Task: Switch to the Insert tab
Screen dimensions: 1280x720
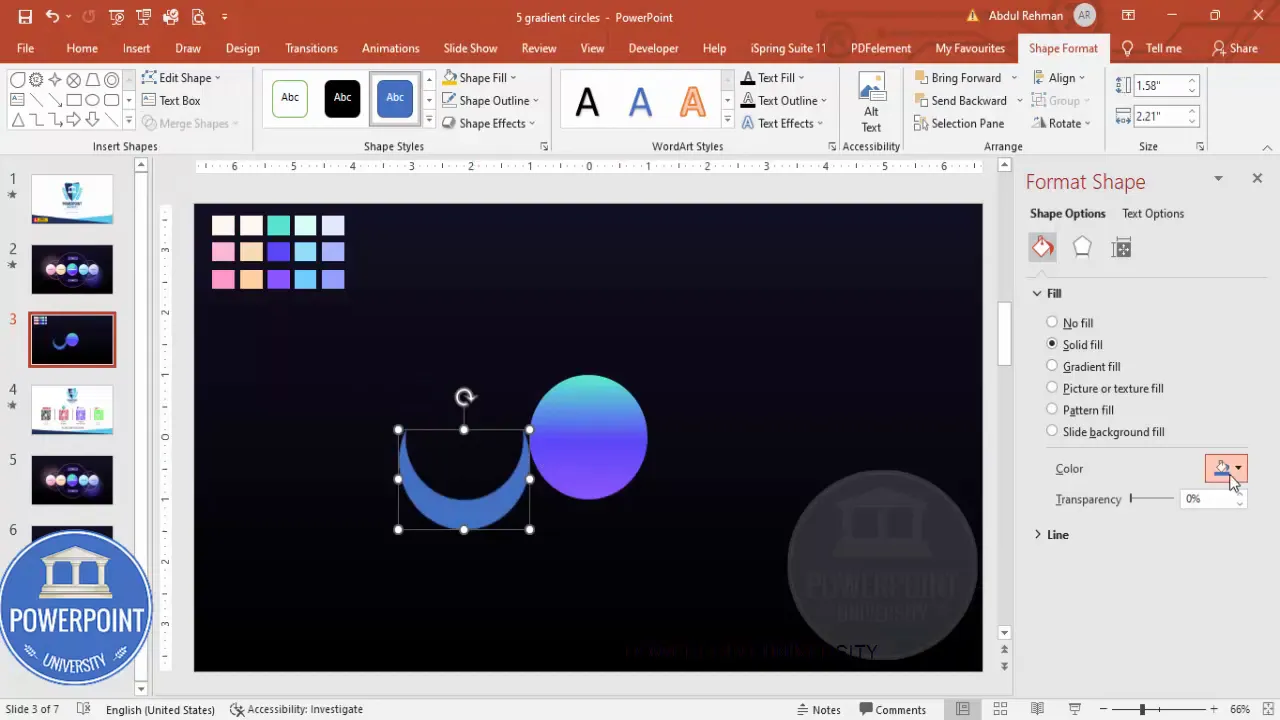Action: coord(136,48)
